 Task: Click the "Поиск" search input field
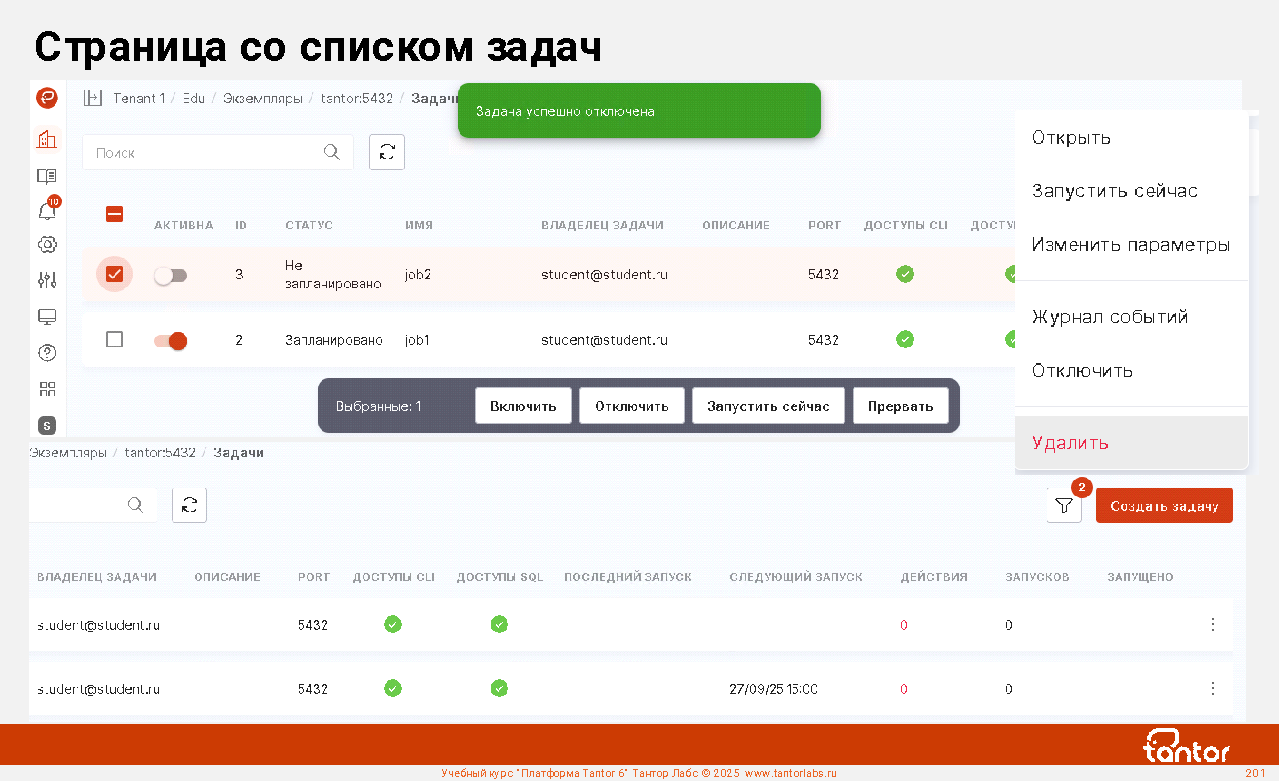(x=205, y=153)
